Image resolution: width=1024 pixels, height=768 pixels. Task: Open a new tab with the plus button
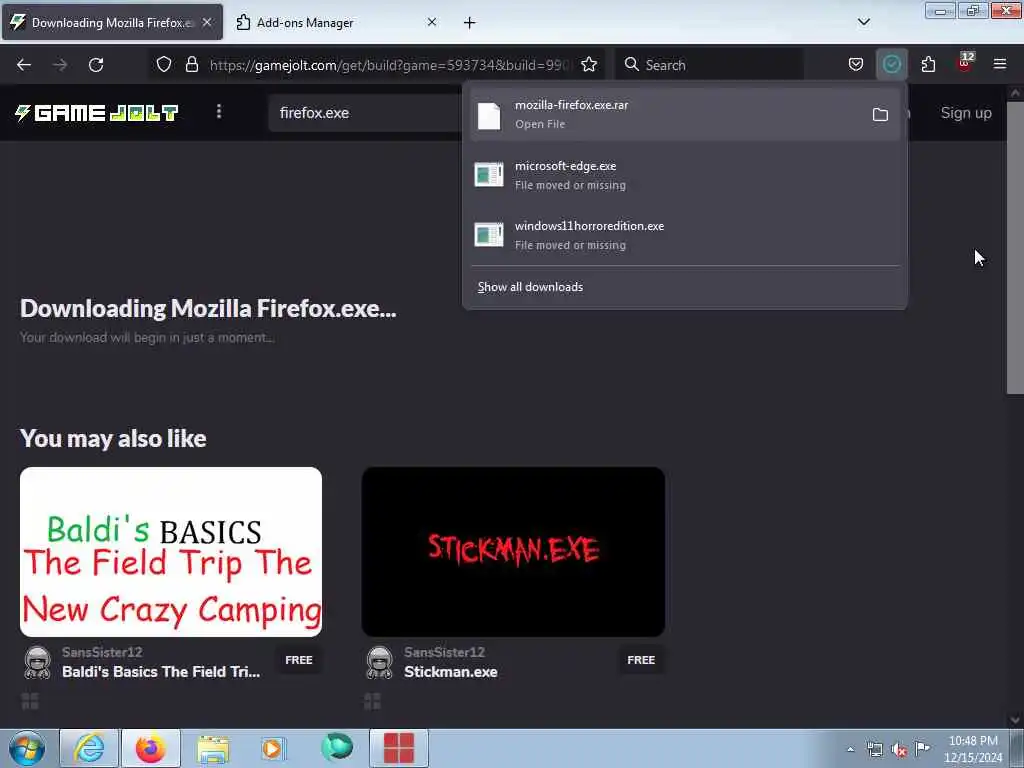pyautogui.click(x=470, y=23)
